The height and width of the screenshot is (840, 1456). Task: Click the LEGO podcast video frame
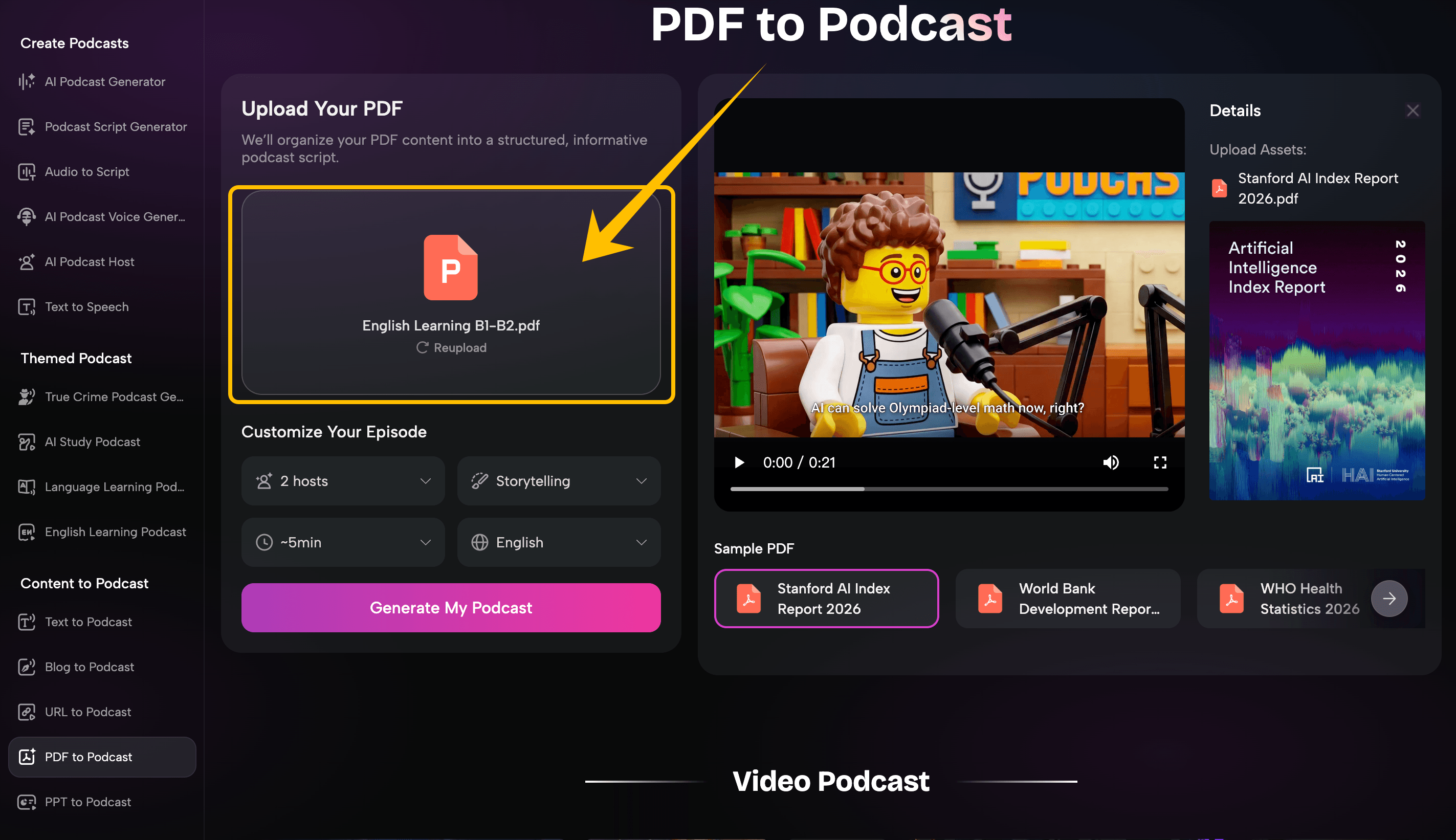949,304
